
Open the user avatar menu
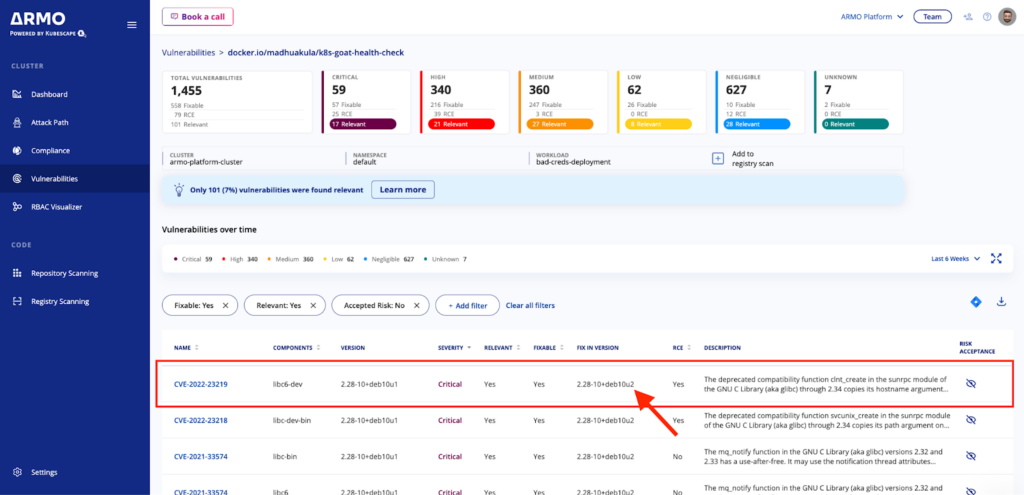[1006, 16]
